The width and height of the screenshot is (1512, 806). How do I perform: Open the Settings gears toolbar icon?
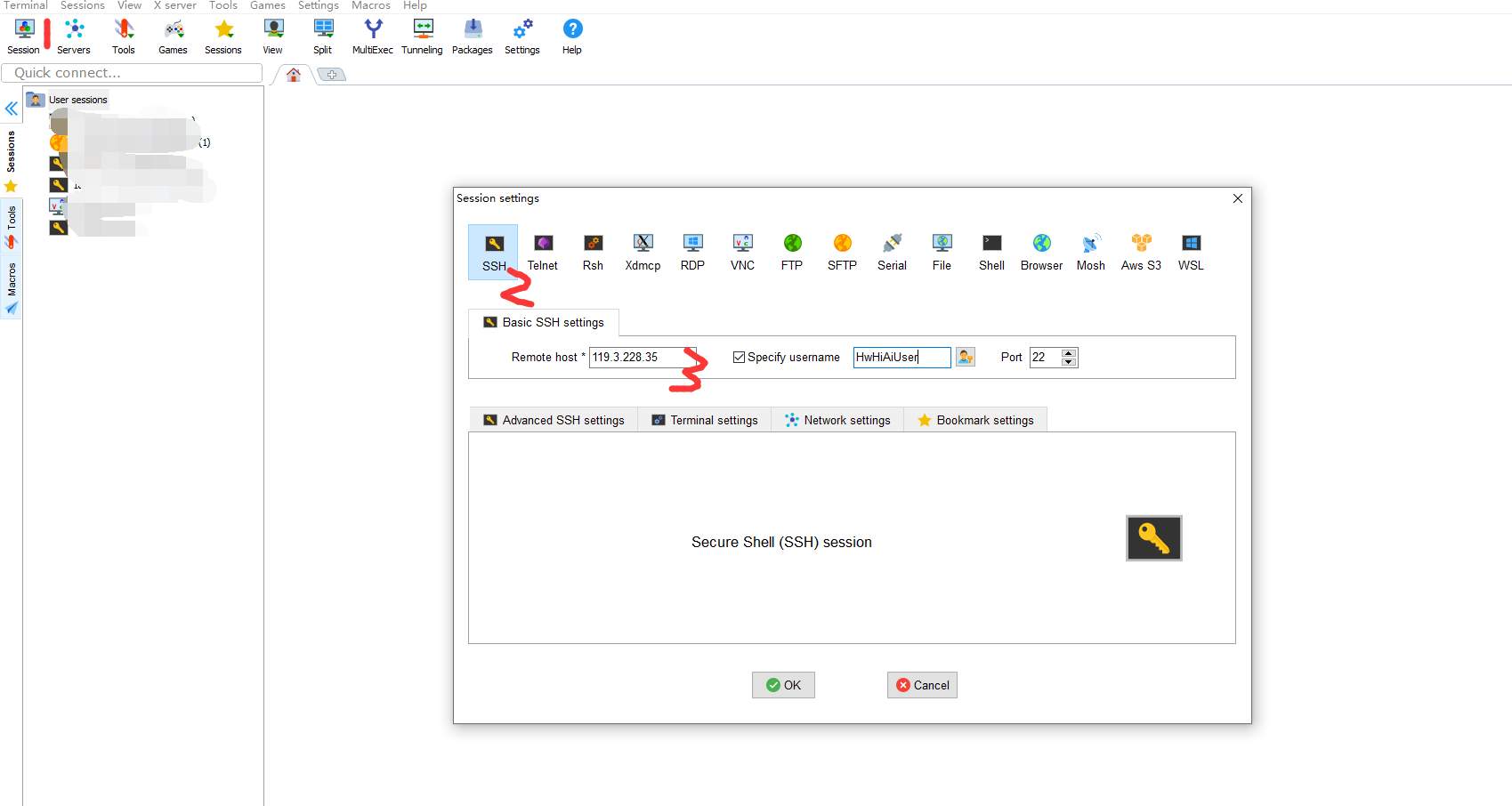[522, 36]
